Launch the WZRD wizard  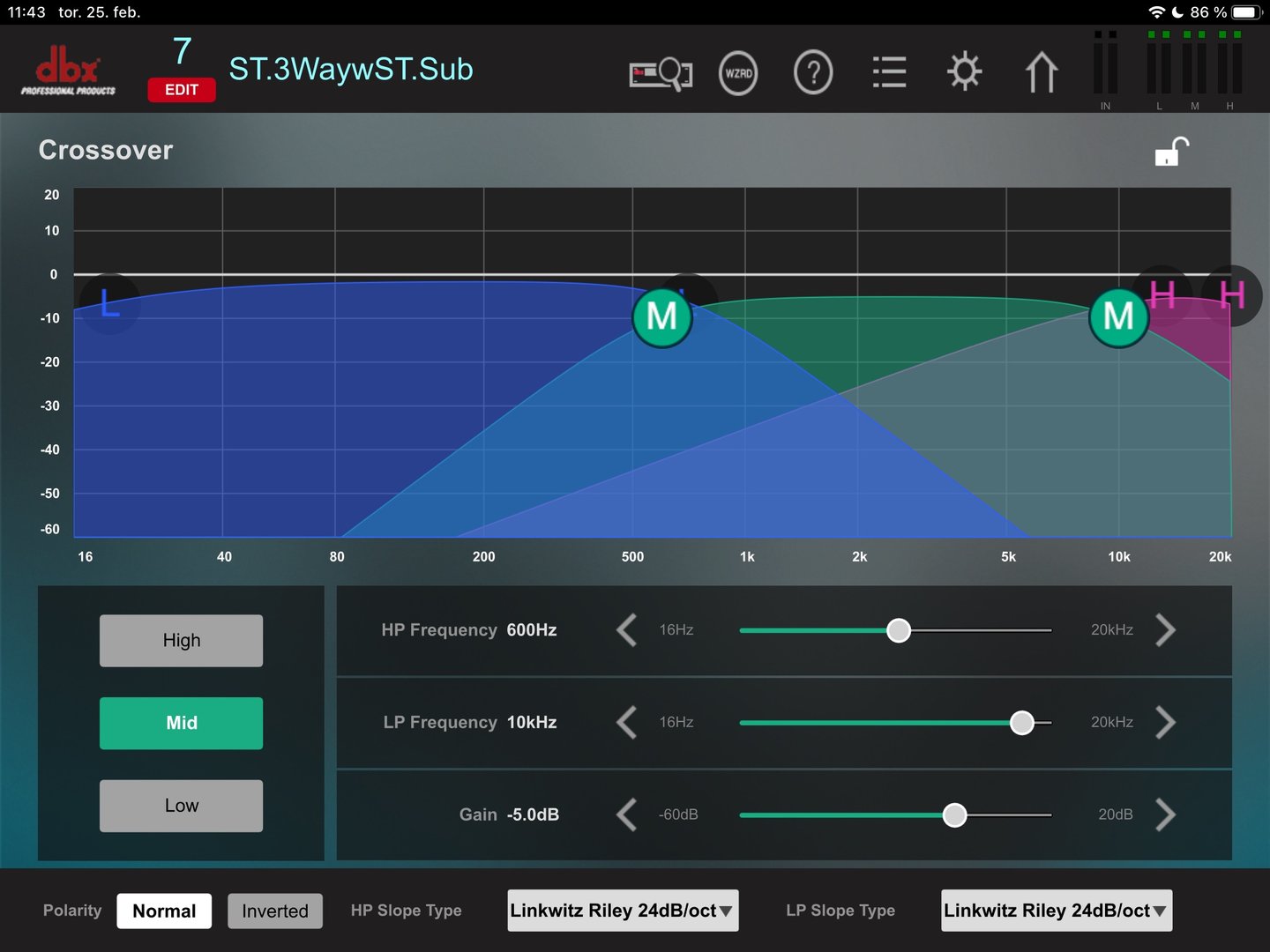pos(738,73)
